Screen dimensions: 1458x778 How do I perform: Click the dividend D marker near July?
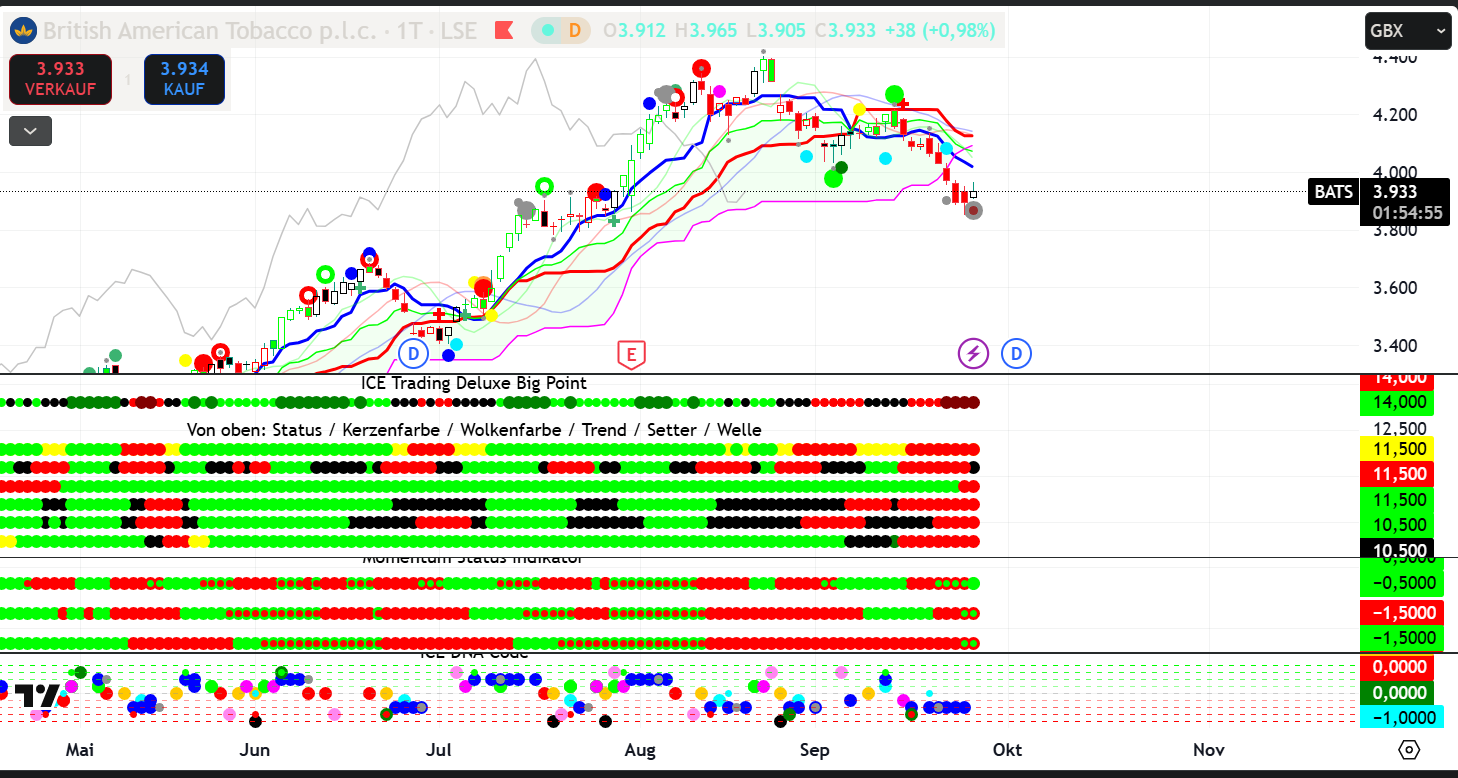[413, 353]
